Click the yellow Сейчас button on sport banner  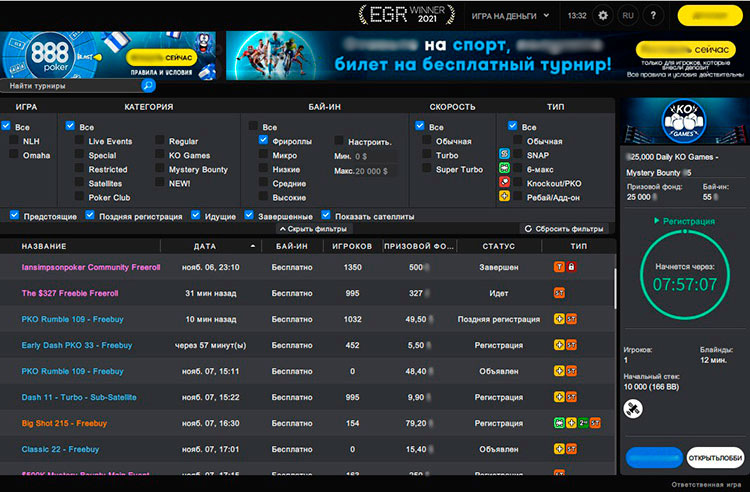tap(685, 49)
